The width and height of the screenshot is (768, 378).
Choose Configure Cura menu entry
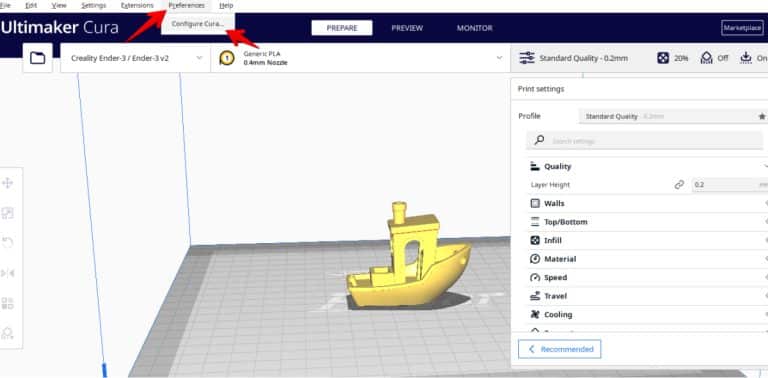tap(198, 24)
